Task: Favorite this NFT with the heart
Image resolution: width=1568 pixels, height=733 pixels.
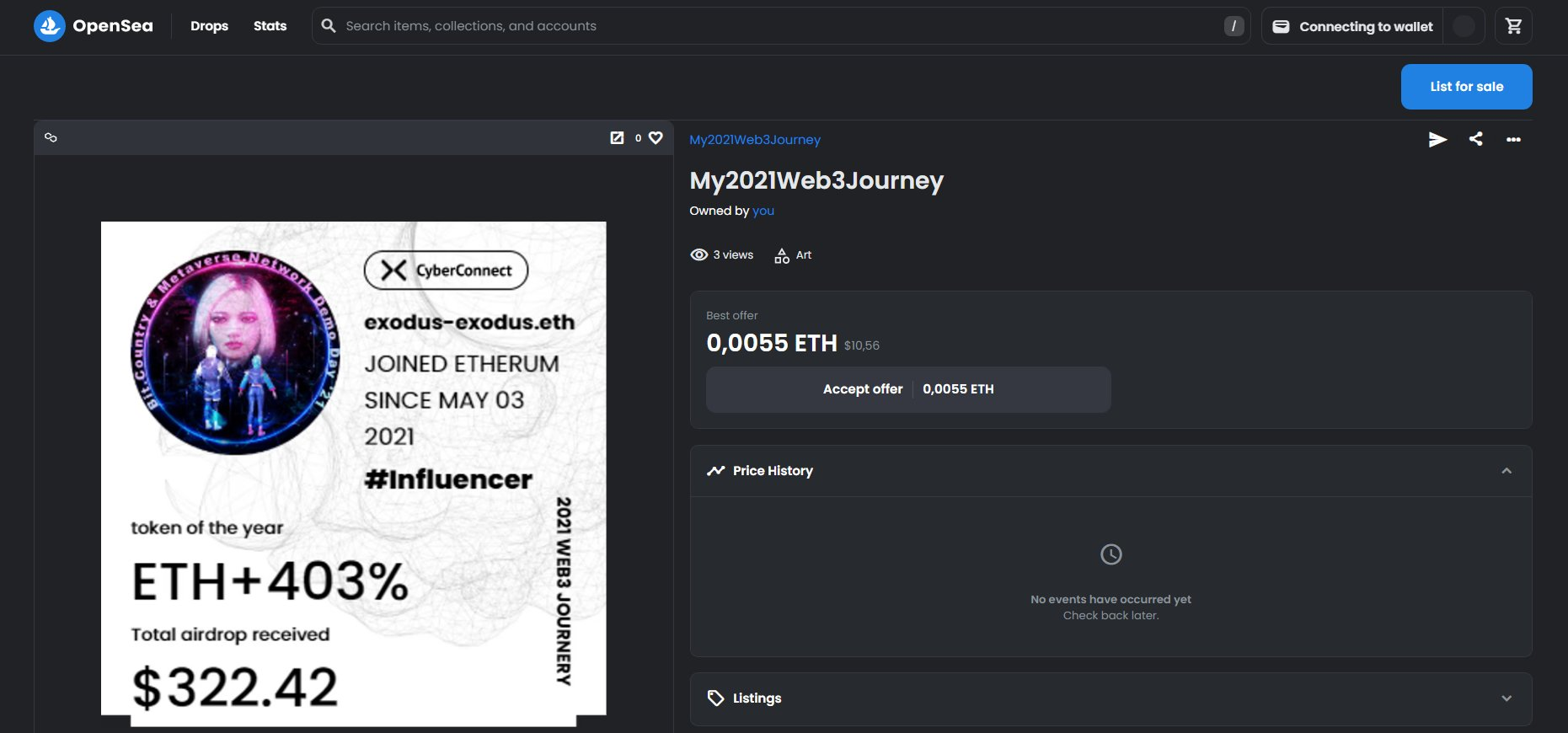Action: coord(656,137)
